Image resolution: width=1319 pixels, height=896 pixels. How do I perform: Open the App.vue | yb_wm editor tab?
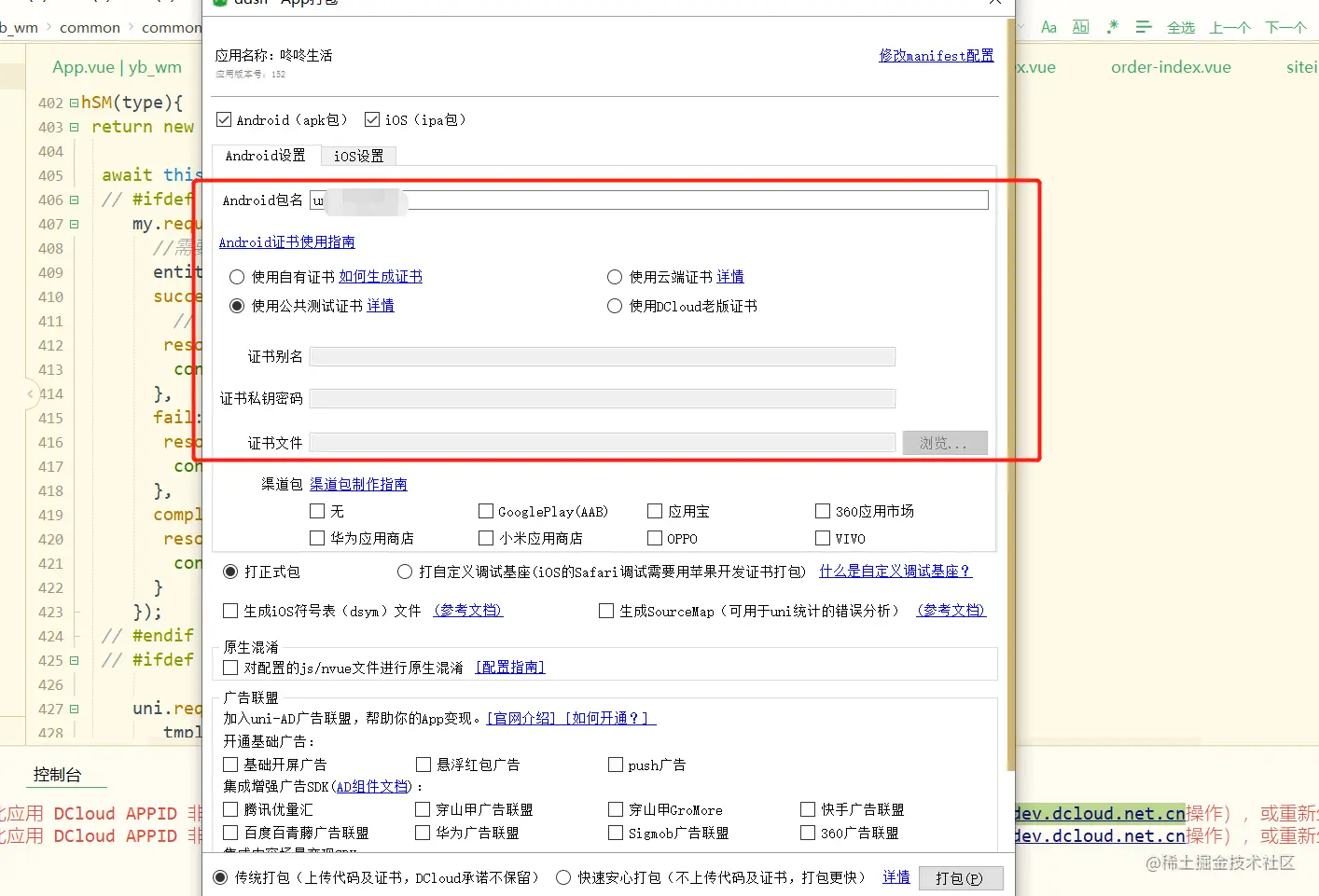(x=118, y=67)
